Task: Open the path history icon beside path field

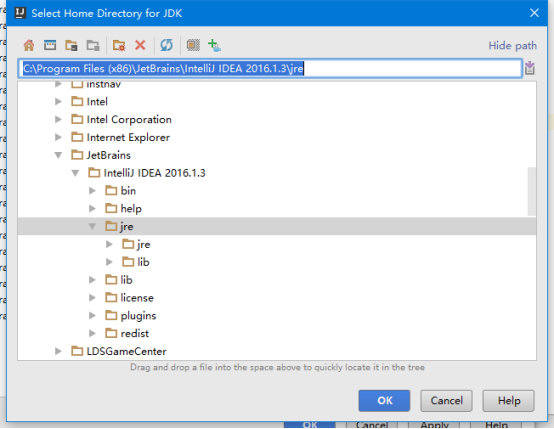Action: (x=529, y=68)
